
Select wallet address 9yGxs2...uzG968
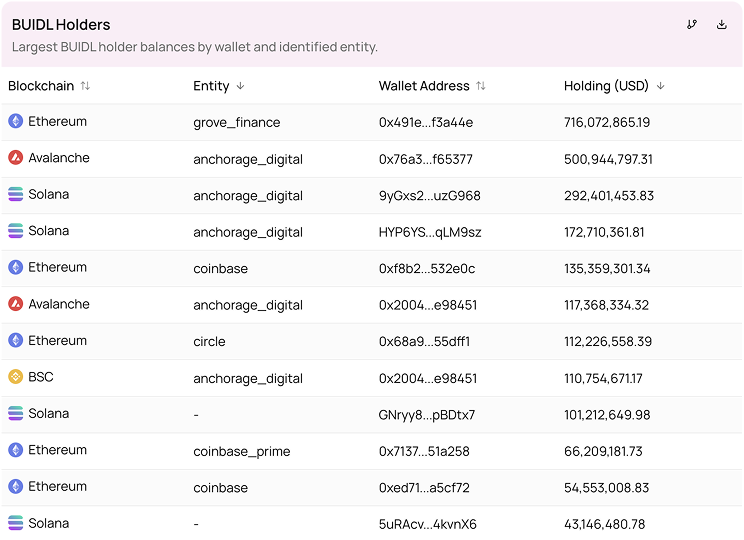[430, 196]
